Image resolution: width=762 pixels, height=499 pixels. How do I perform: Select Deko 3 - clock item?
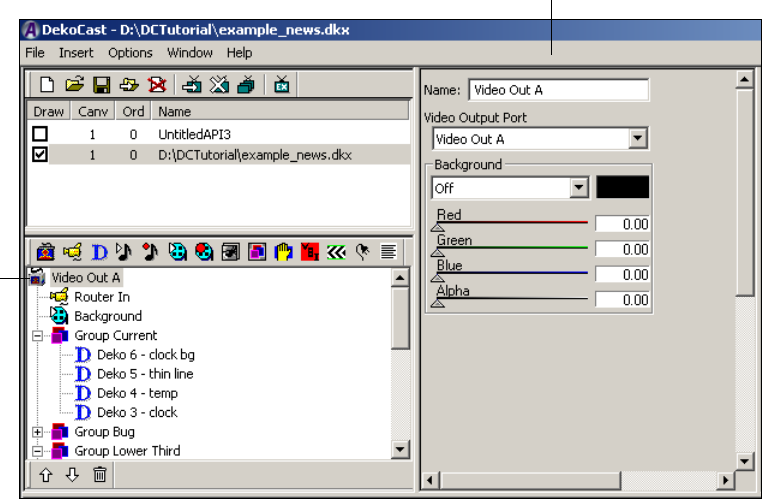[x=137, y=413]
